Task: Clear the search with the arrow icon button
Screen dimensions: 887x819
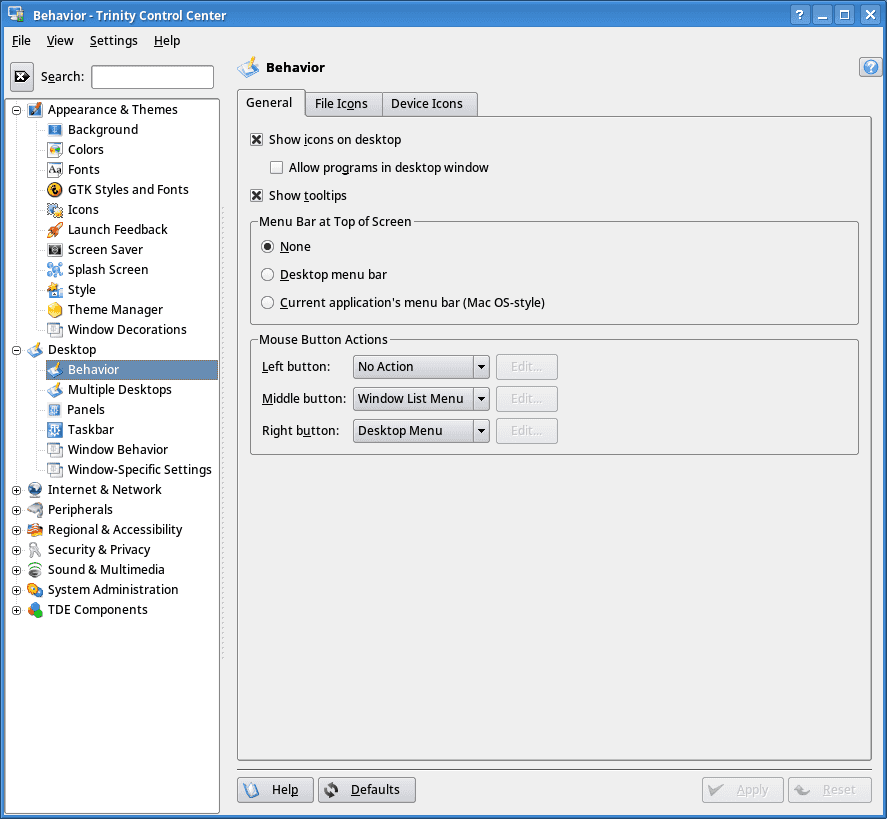Action: coord(22,76)
